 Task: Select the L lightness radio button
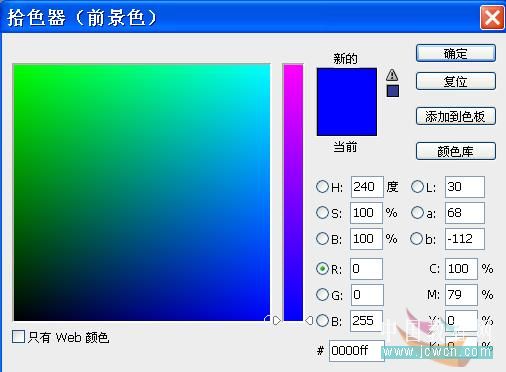pos(417,187)
